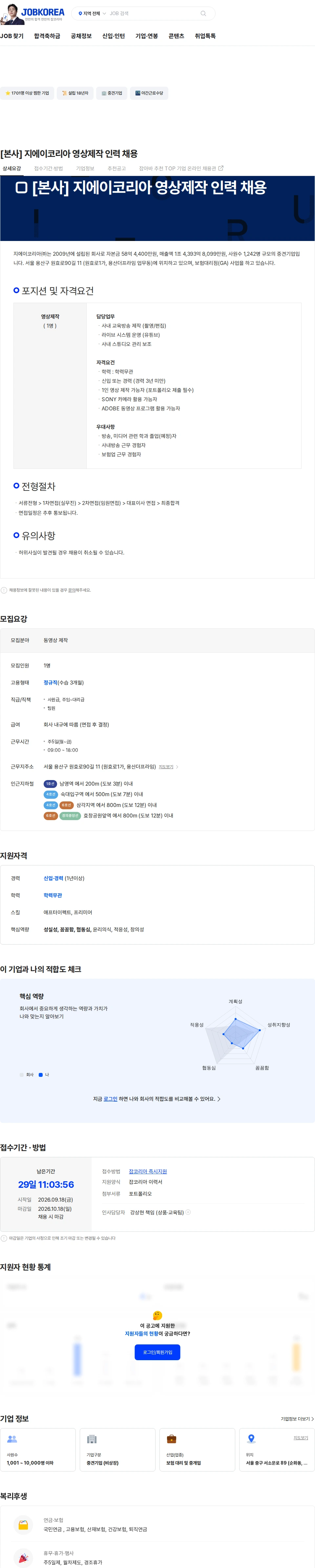
Task: Click the 산업(업종) briefcase icon card
Action: 197,1449
